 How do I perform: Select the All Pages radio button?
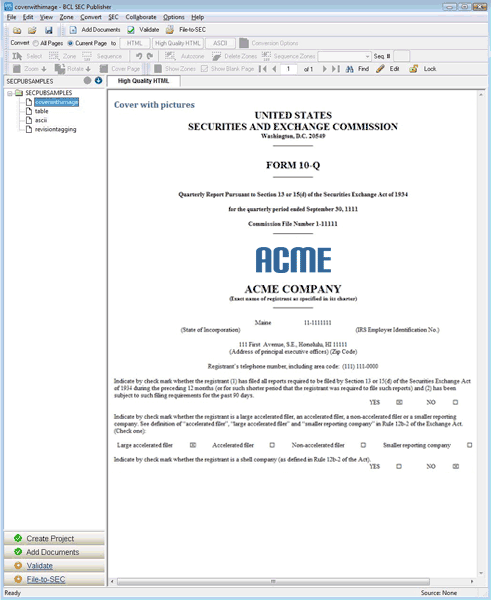click(x=36, y=43)
